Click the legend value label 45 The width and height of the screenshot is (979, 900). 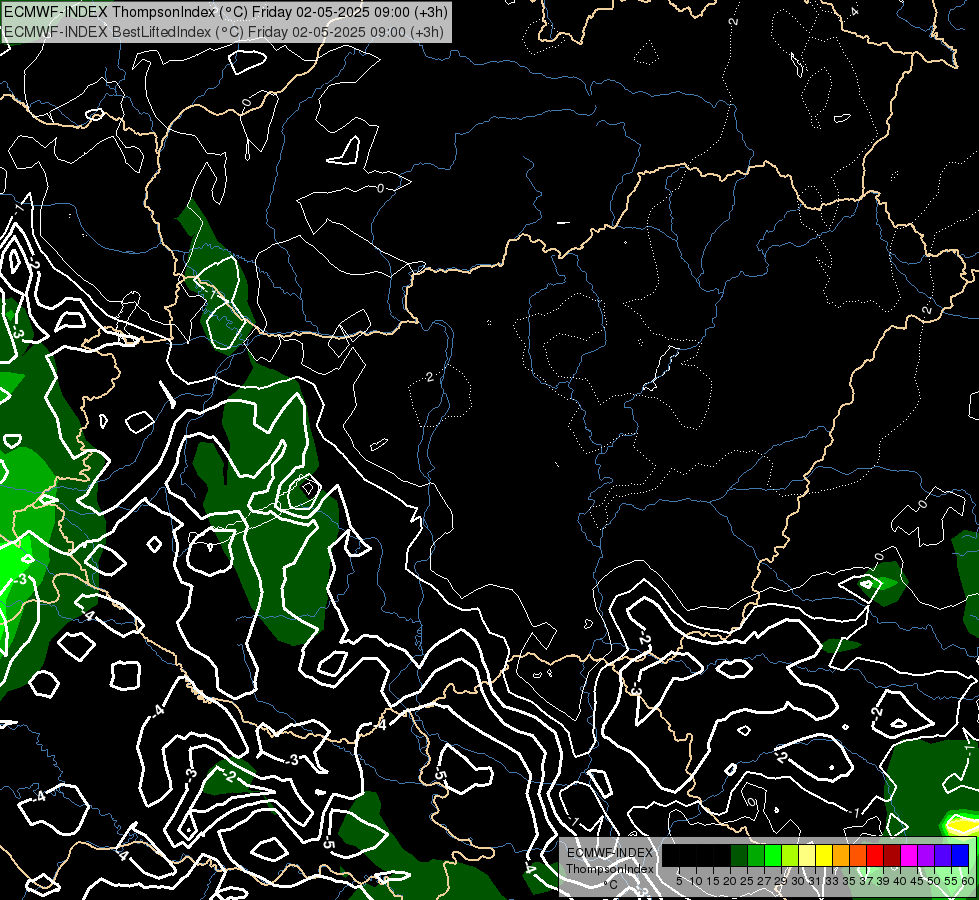pyautogui.click(x=918, y=881)
